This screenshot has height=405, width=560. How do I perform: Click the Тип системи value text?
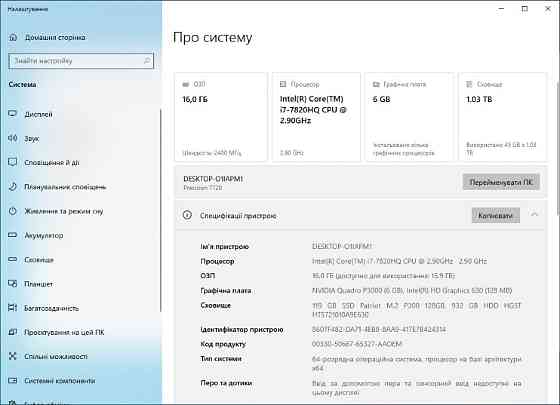click(x=417, y=363)
